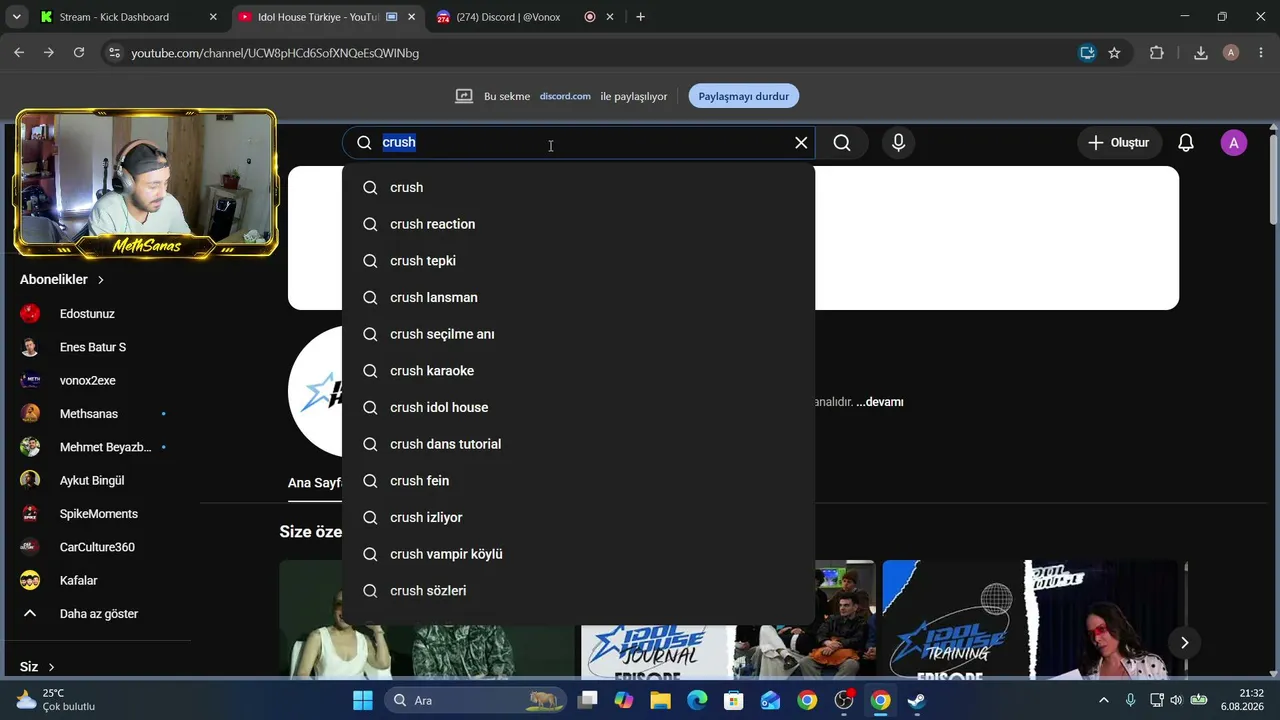
Task: Open Microsoft Store from the taskbar
Action: (x=734, y=700)
